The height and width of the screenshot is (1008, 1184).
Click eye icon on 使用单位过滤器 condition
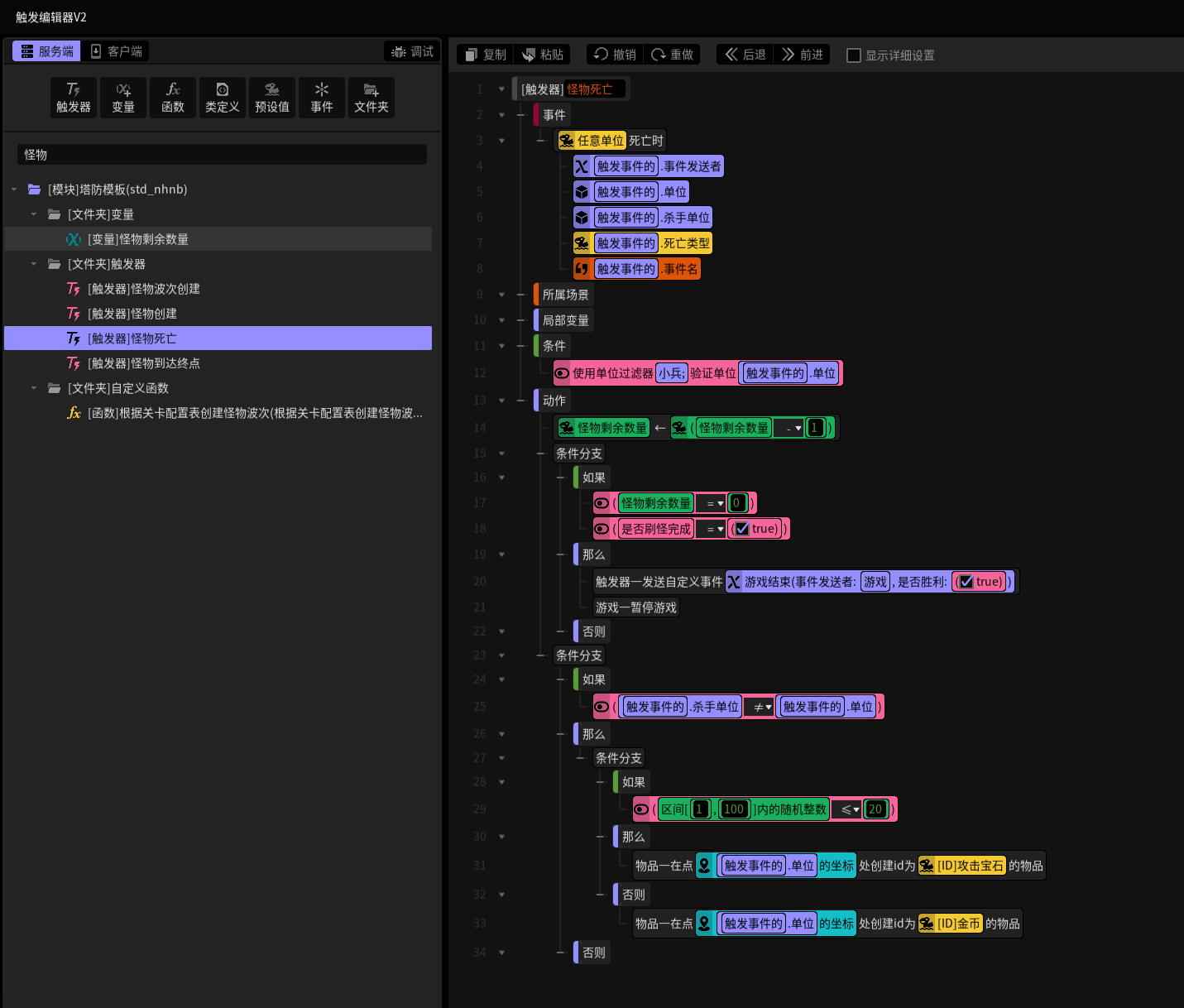pyautogui.click(x=562, y=373)
